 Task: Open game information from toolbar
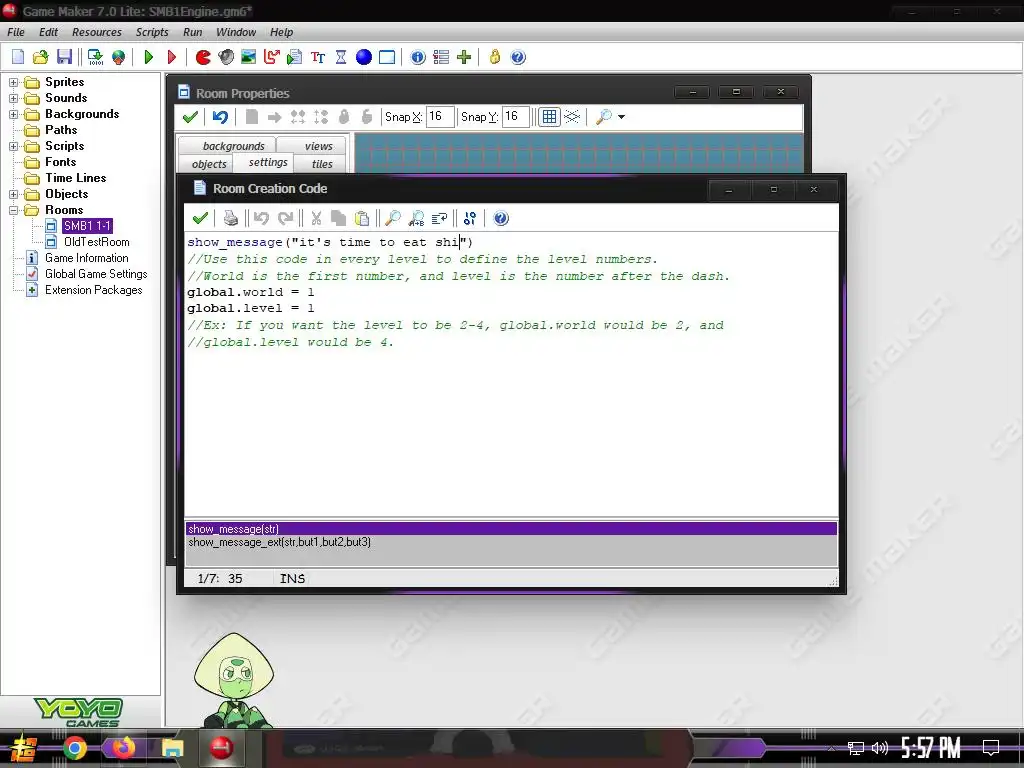click(x=418, y=57)
